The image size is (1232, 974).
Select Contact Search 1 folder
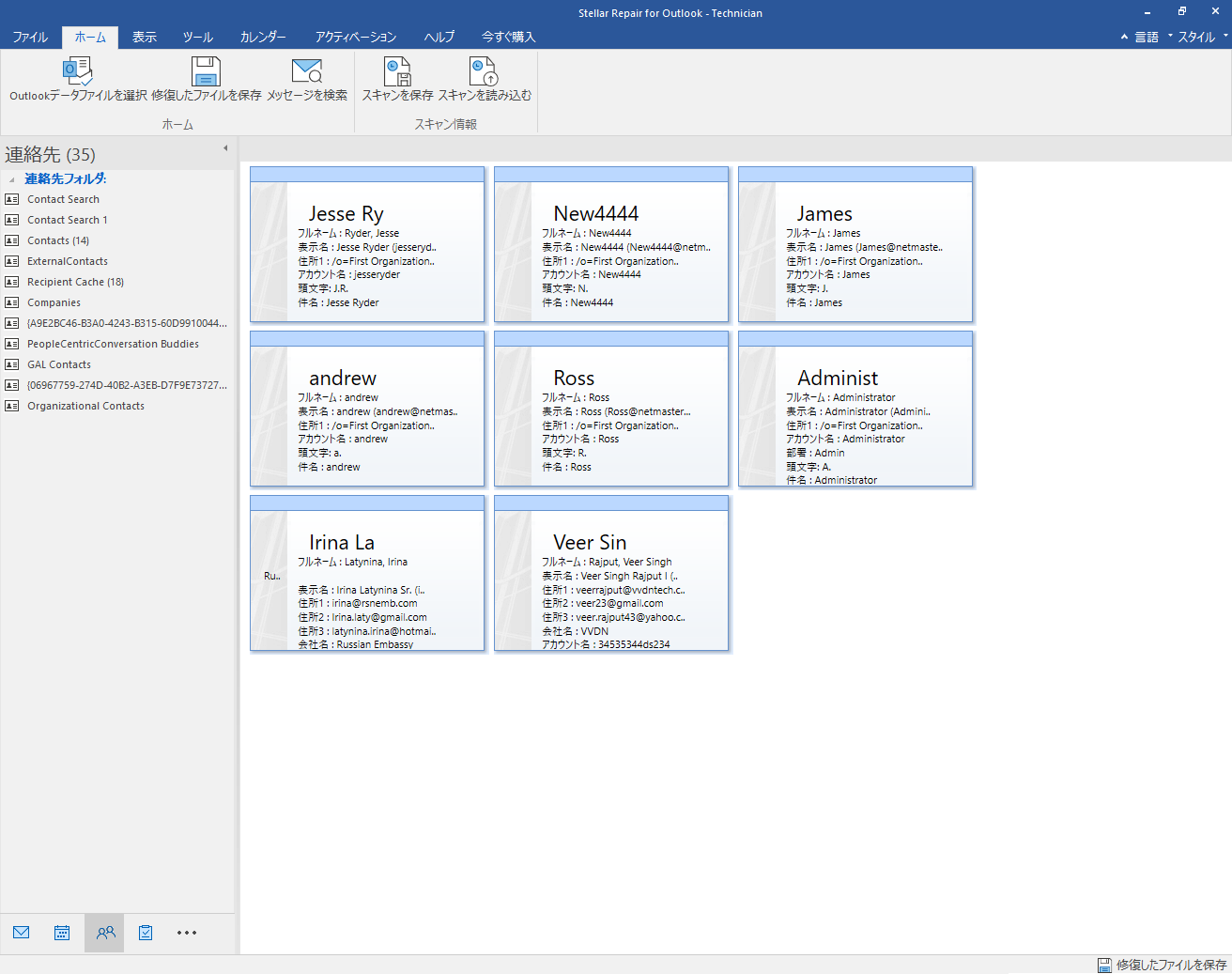tap(68, 220)
